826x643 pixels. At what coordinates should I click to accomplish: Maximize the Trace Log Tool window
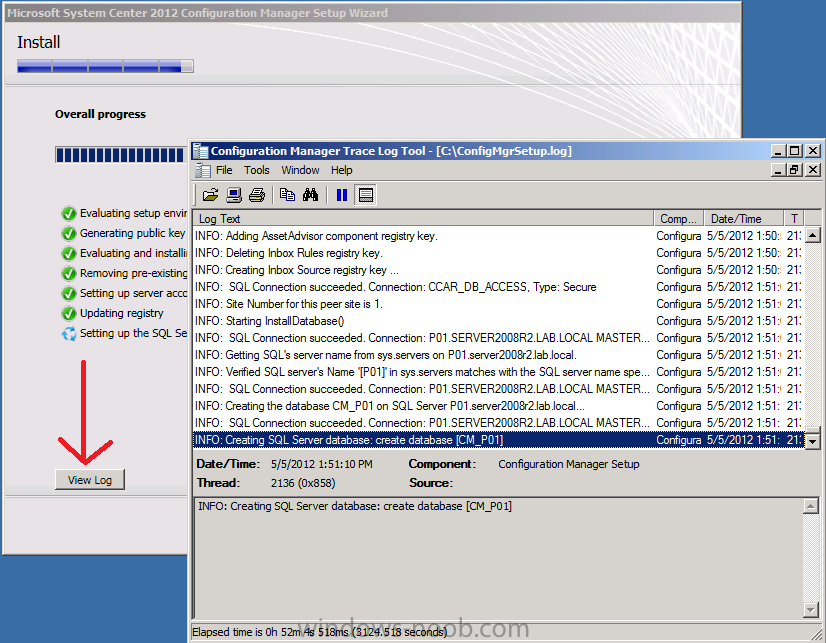tap(794, 151)
